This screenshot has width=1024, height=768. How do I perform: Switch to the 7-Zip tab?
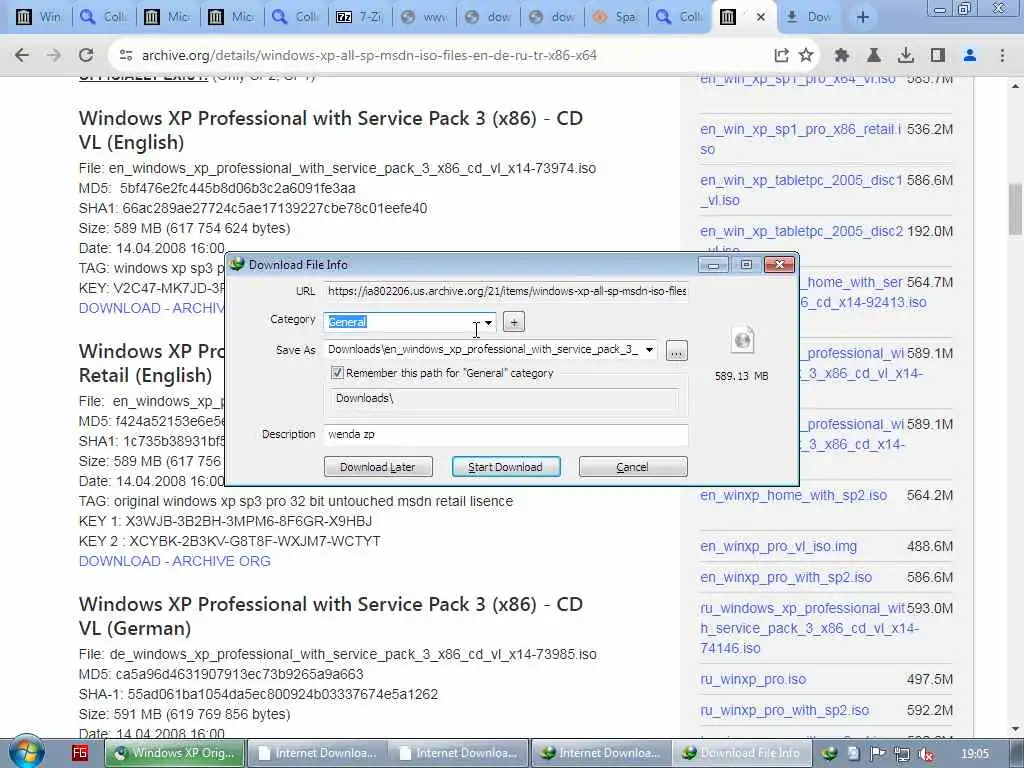pos(359,17)
